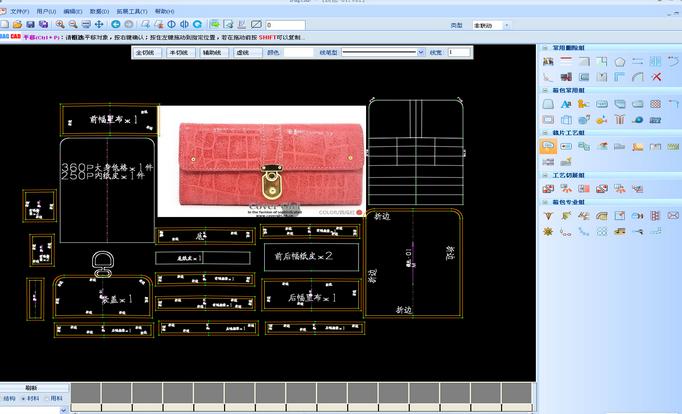Screen dimensions: 682x414
Task: Select the inverted triangle V tool icon
Action: 548,216
